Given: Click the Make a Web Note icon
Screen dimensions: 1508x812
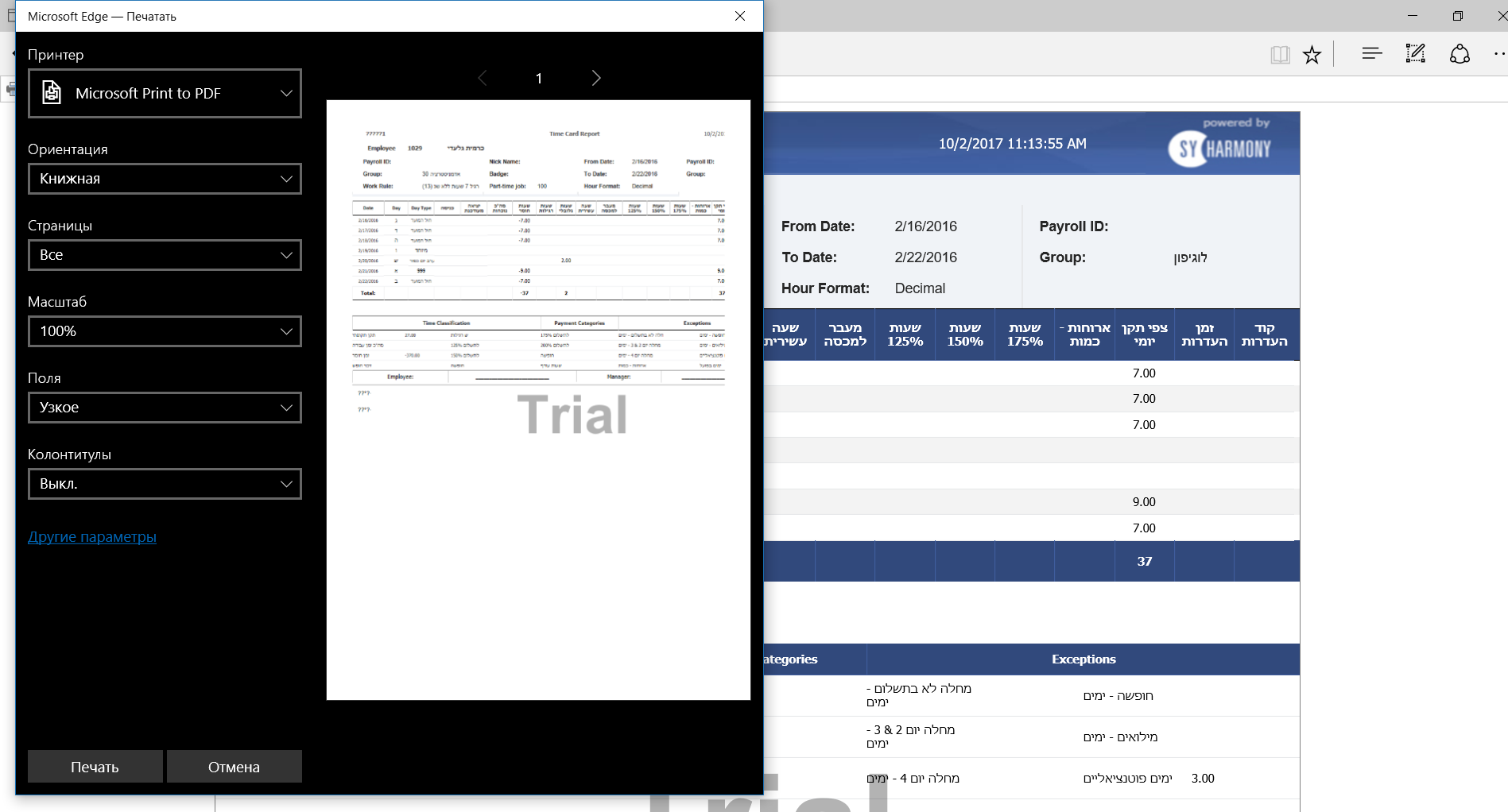Looking at the screenshot, I should point(1416,54).
